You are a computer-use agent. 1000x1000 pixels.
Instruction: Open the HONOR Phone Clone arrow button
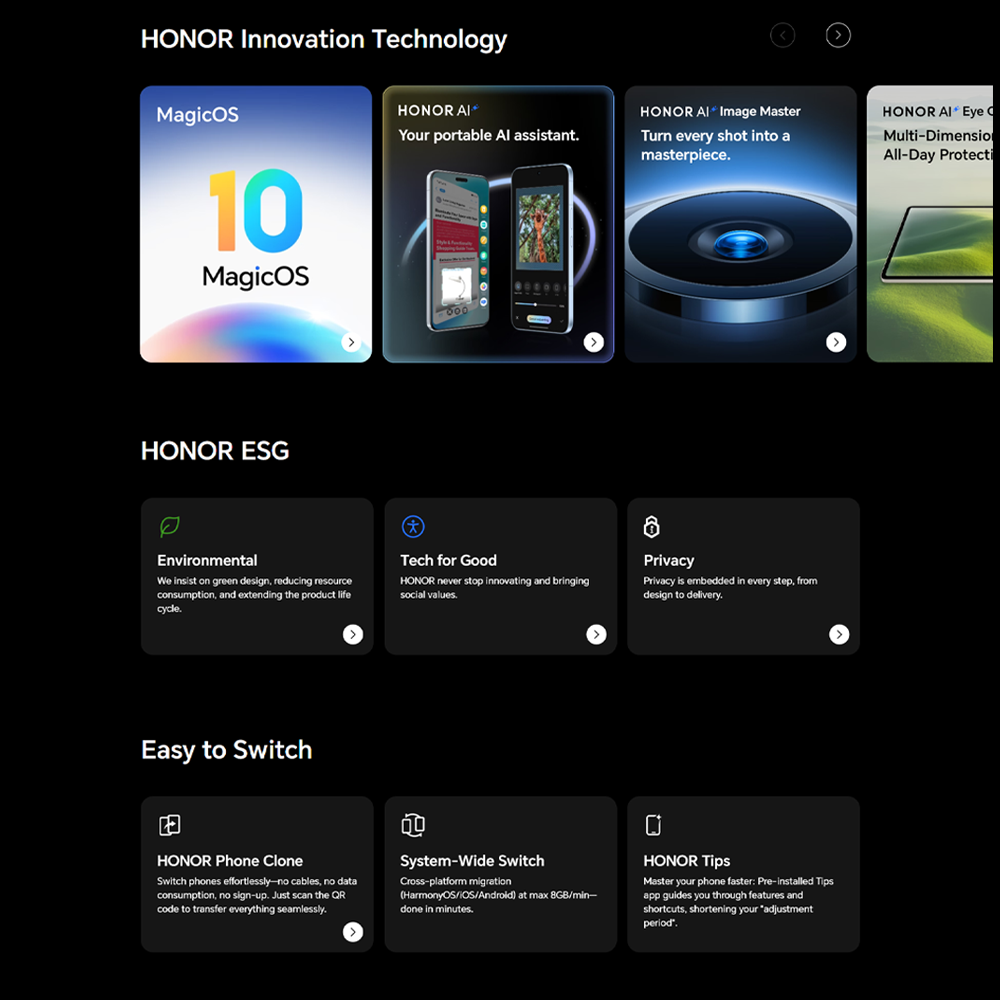[x=353, y=932]
